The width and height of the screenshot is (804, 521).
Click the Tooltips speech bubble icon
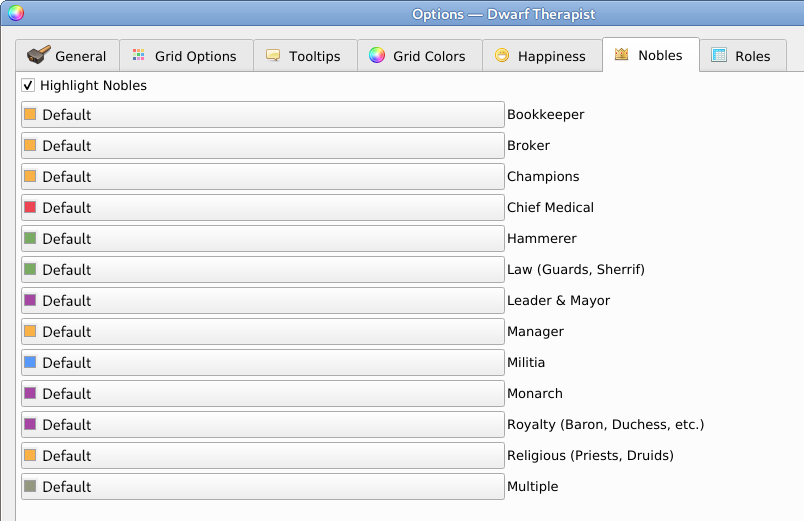(x=273, y=56)
